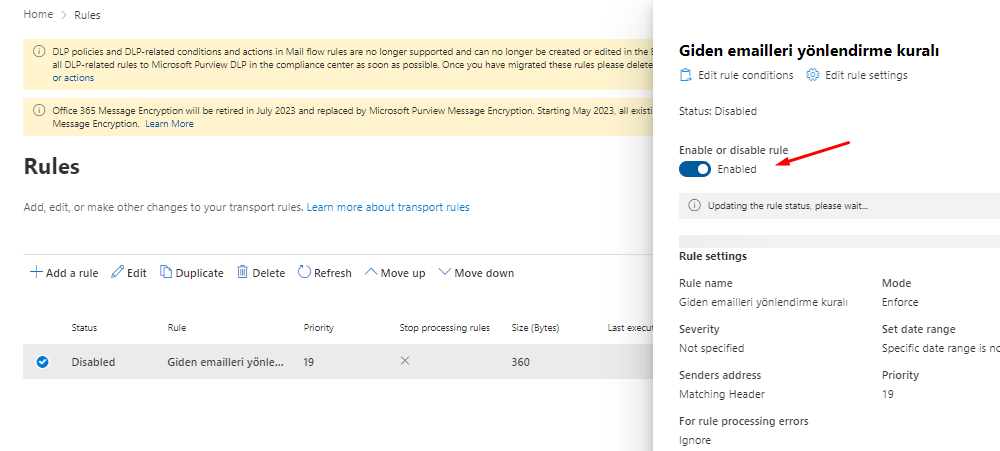Click the Edit pencil icon

(x=117, y=273)
